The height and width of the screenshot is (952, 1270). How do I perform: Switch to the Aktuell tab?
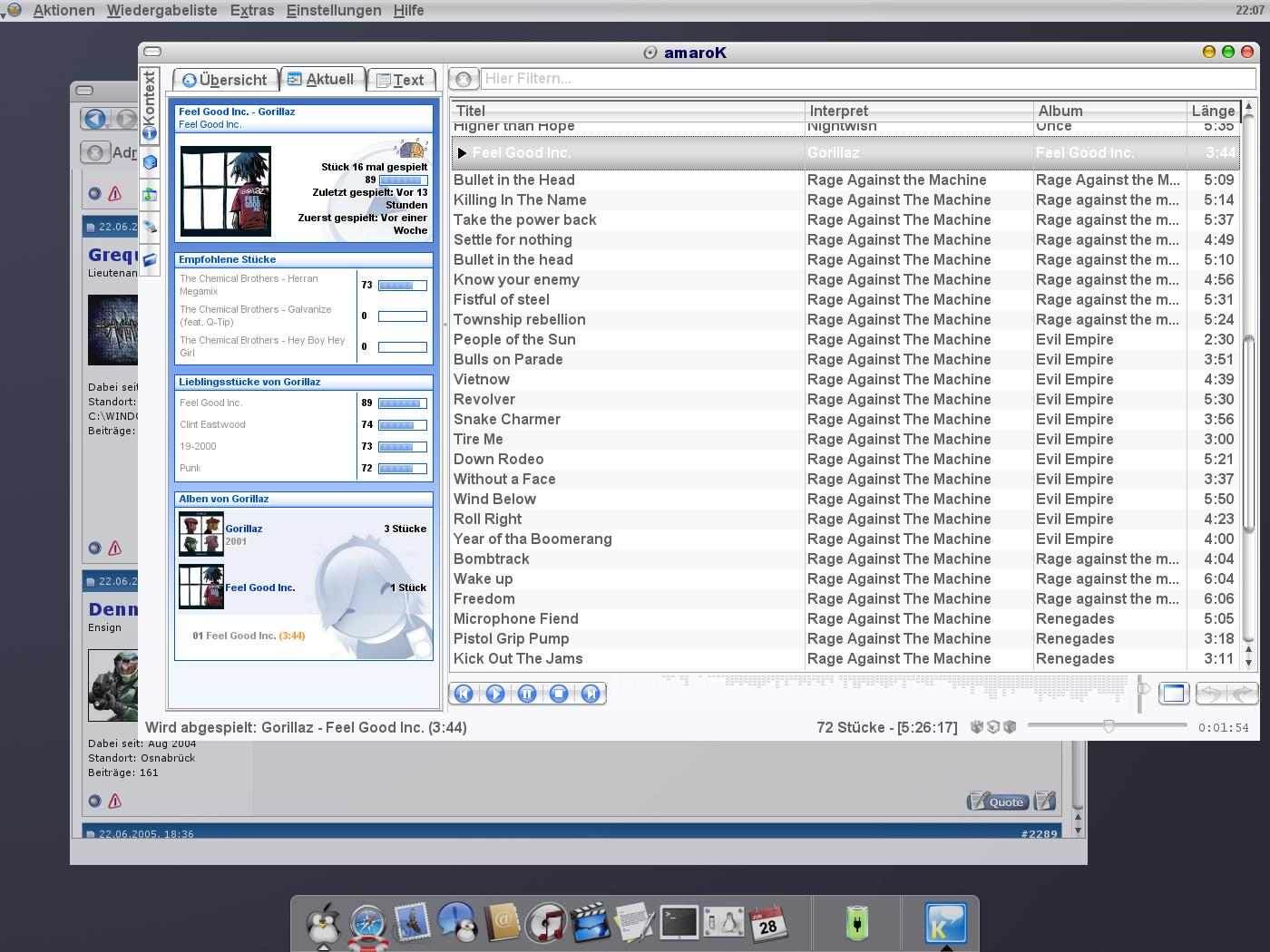[322, 79]
